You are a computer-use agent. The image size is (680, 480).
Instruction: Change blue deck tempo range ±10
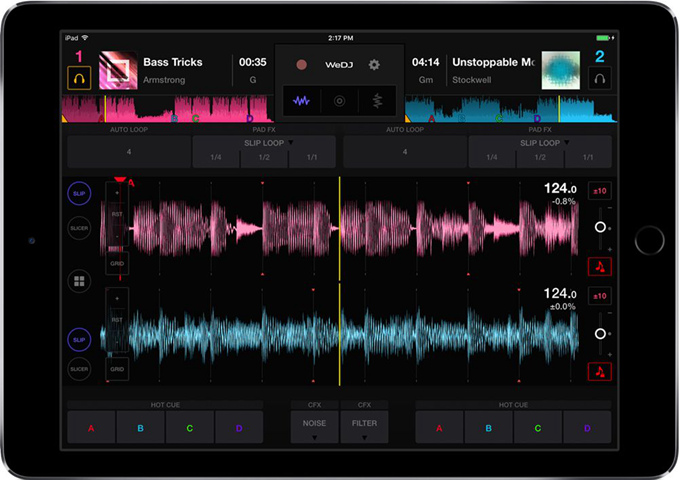point(600,296)
